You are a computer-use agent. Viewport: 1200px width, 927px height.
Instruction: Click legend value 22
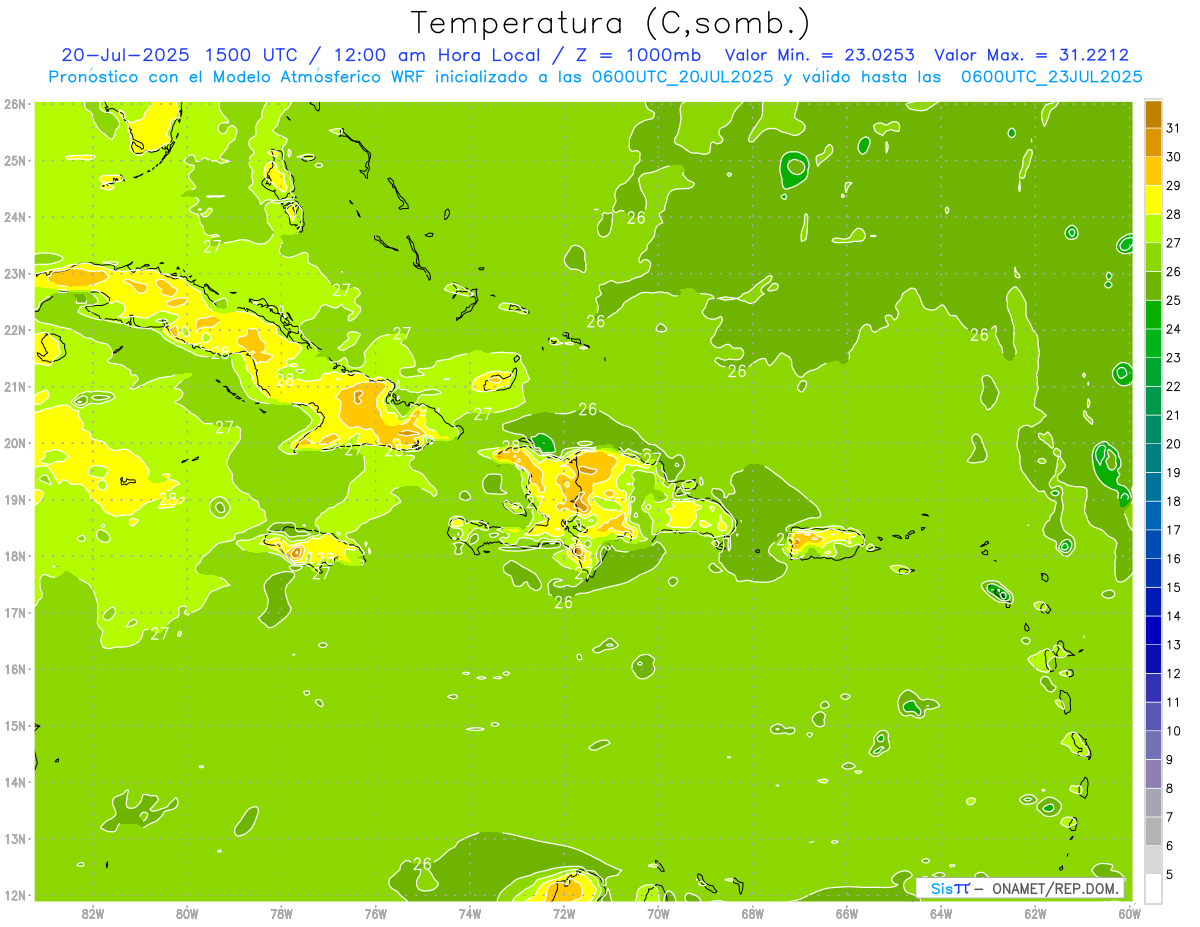[x=1173, y=386]
